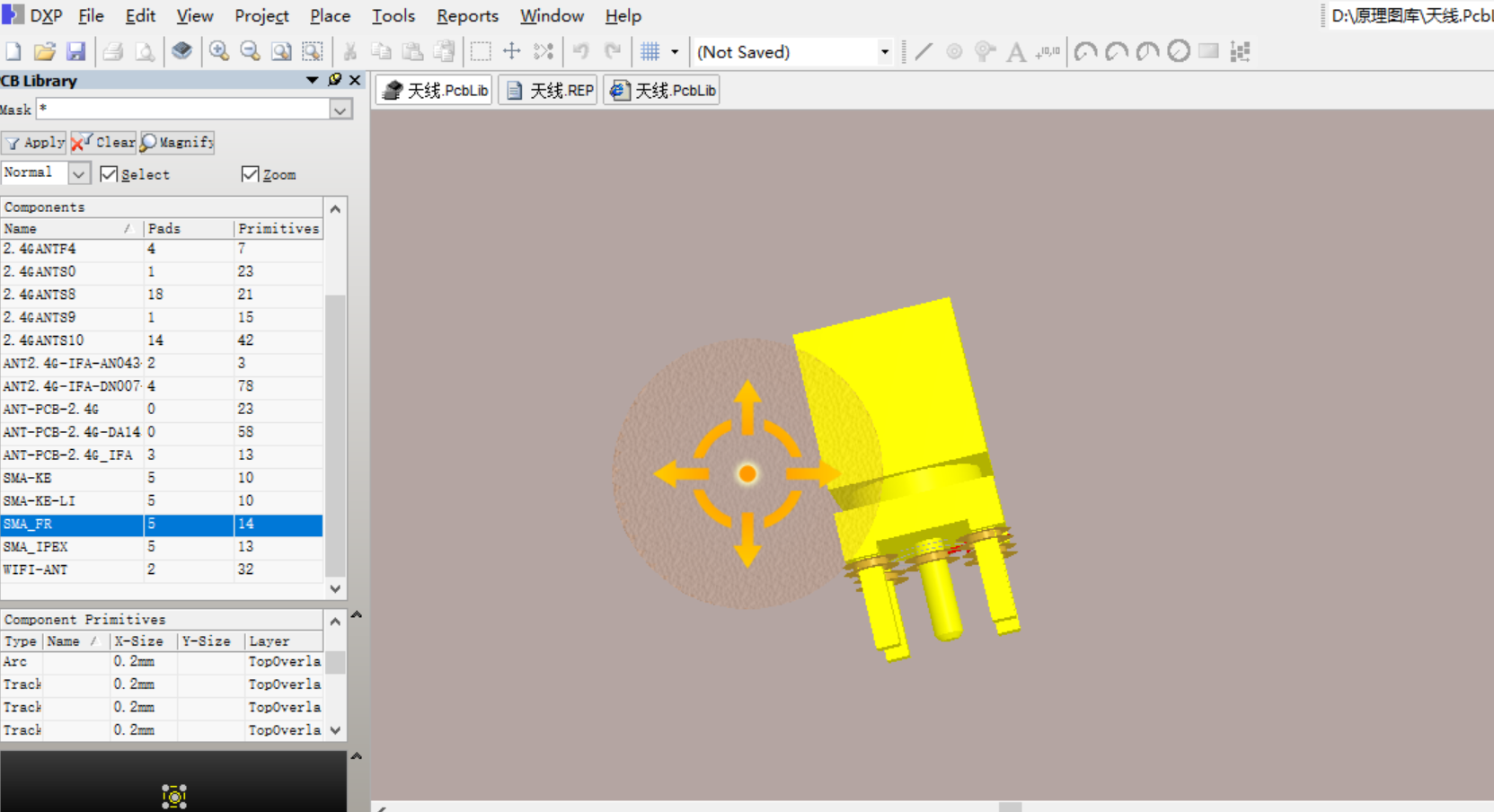Screen dimensions: 1494x812
Task: Open the (Not Saved) view configuration dropdown
Action: tap(884, 51)
